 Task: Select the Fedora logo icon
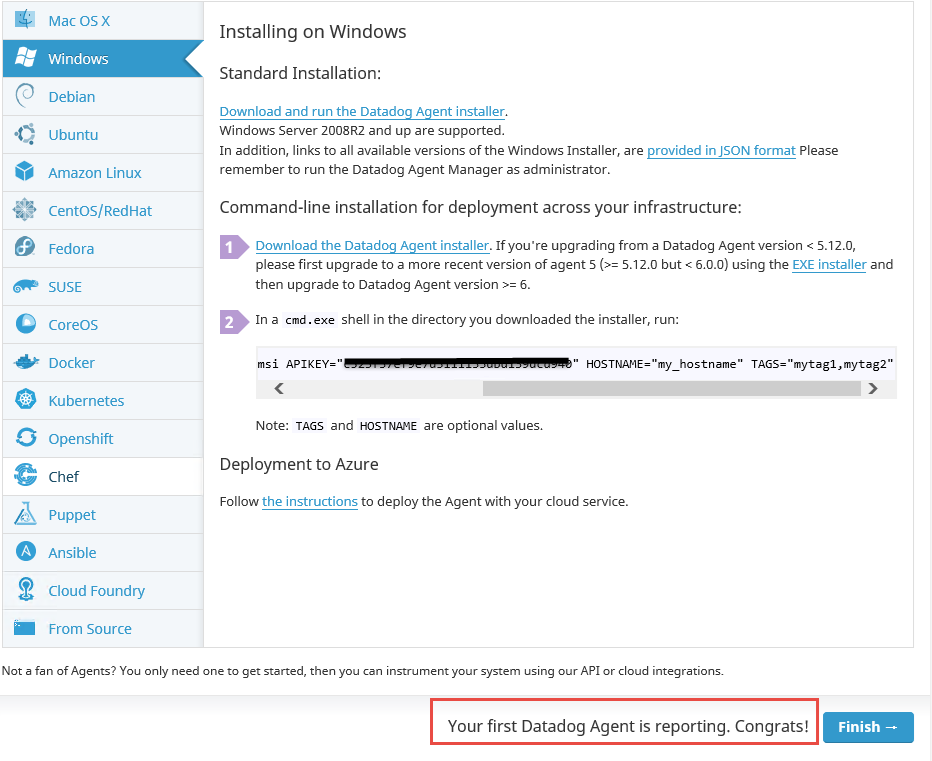coord(25,247)
